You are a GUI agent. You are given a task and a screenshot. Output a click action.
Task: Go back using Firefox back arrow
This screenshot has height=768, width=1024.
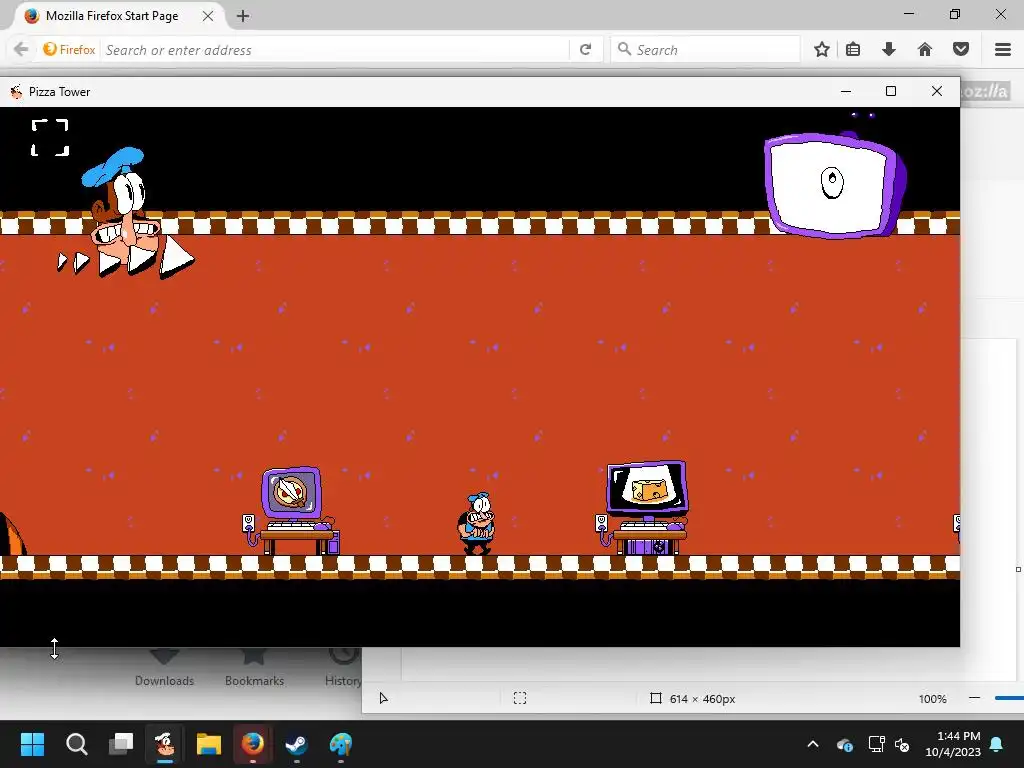tap(21, 50)
